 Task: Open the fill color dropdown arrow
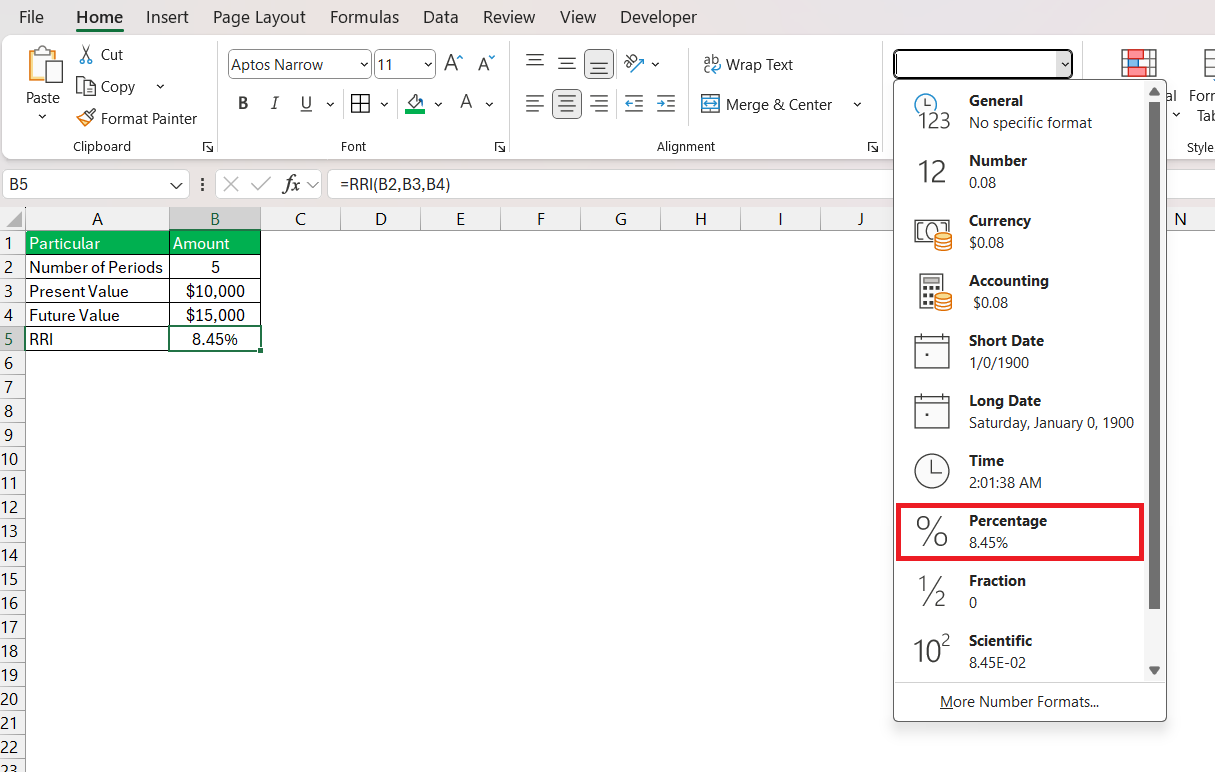[439, 104]
